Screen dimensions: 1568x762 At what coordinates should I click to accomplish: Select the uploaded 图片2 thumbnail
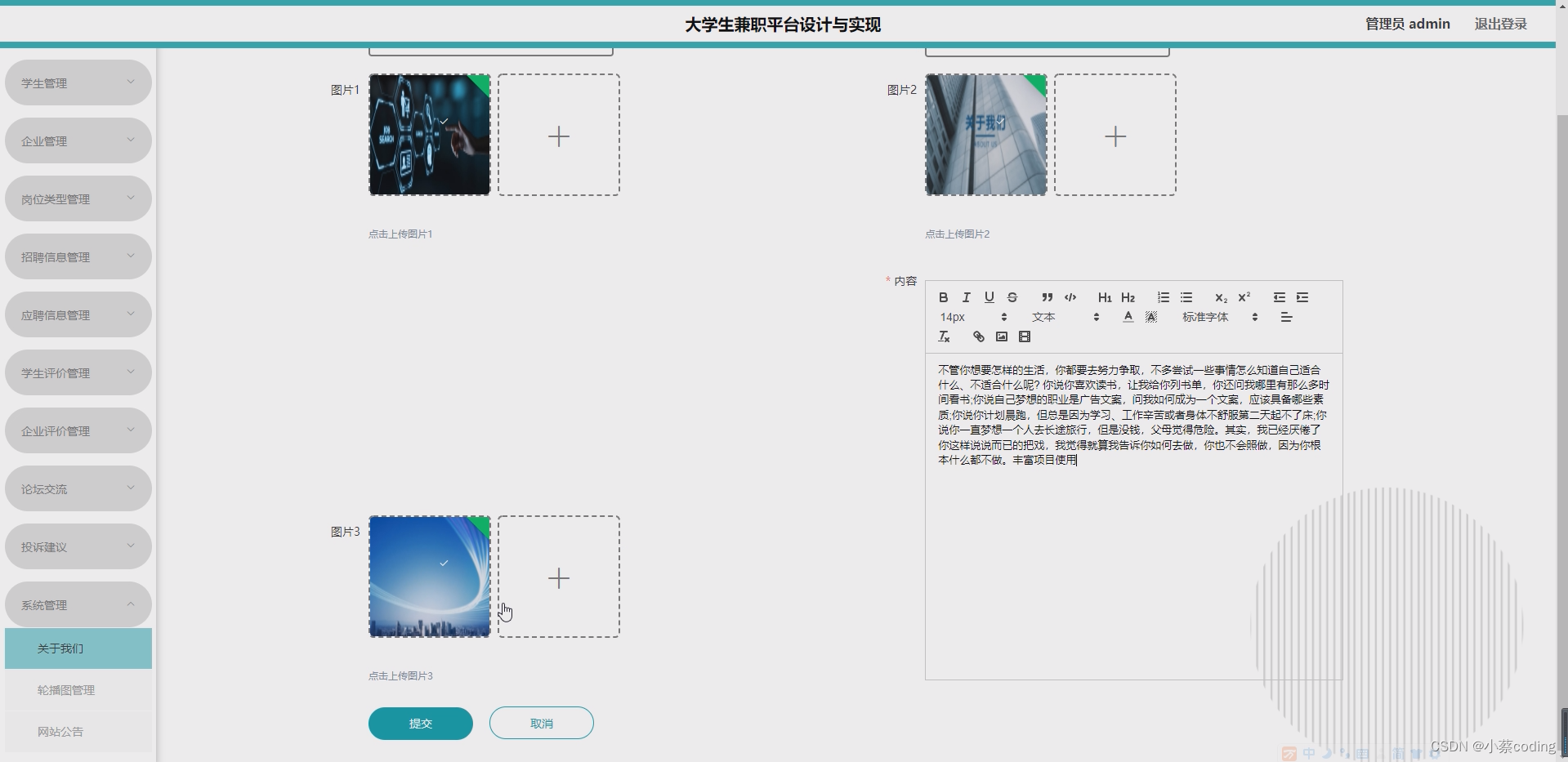point(986,135)
